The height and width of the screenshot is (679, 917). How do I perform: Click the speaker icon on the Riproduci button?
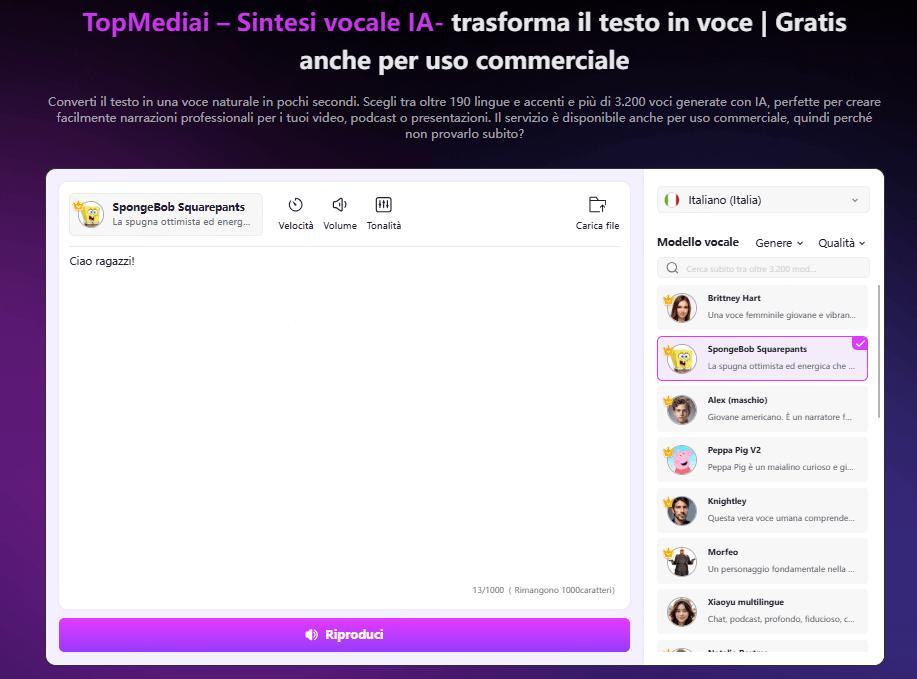tap(314, 635)
